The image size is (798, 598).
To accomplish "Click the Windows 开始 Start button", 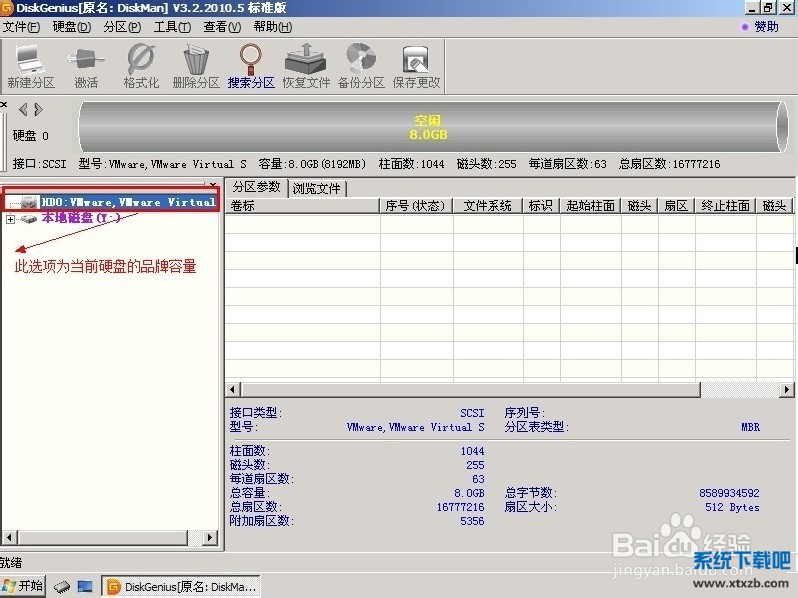I will click(24, 586).
